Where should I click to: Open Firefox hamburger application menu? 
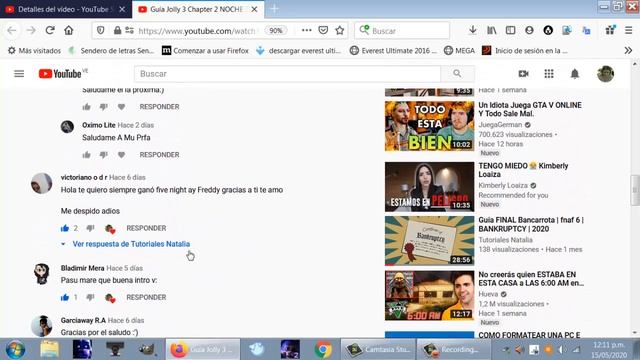tap(629, 30)
